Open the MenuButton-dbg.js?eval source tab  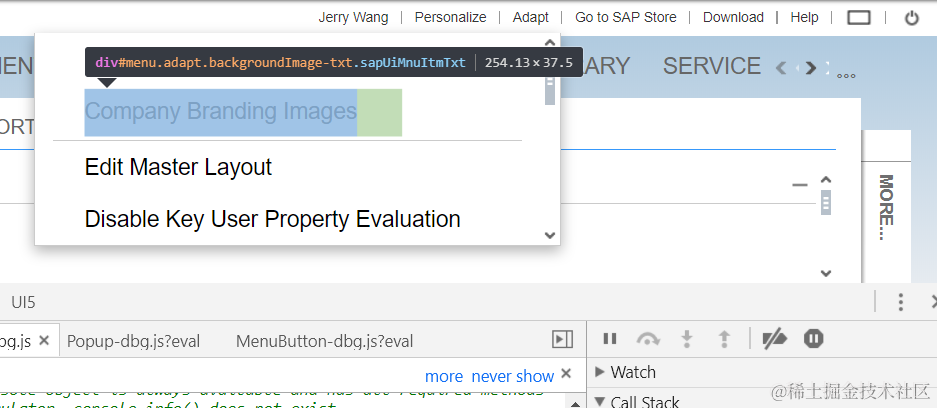pyautogui.click(x=324, y=341)
